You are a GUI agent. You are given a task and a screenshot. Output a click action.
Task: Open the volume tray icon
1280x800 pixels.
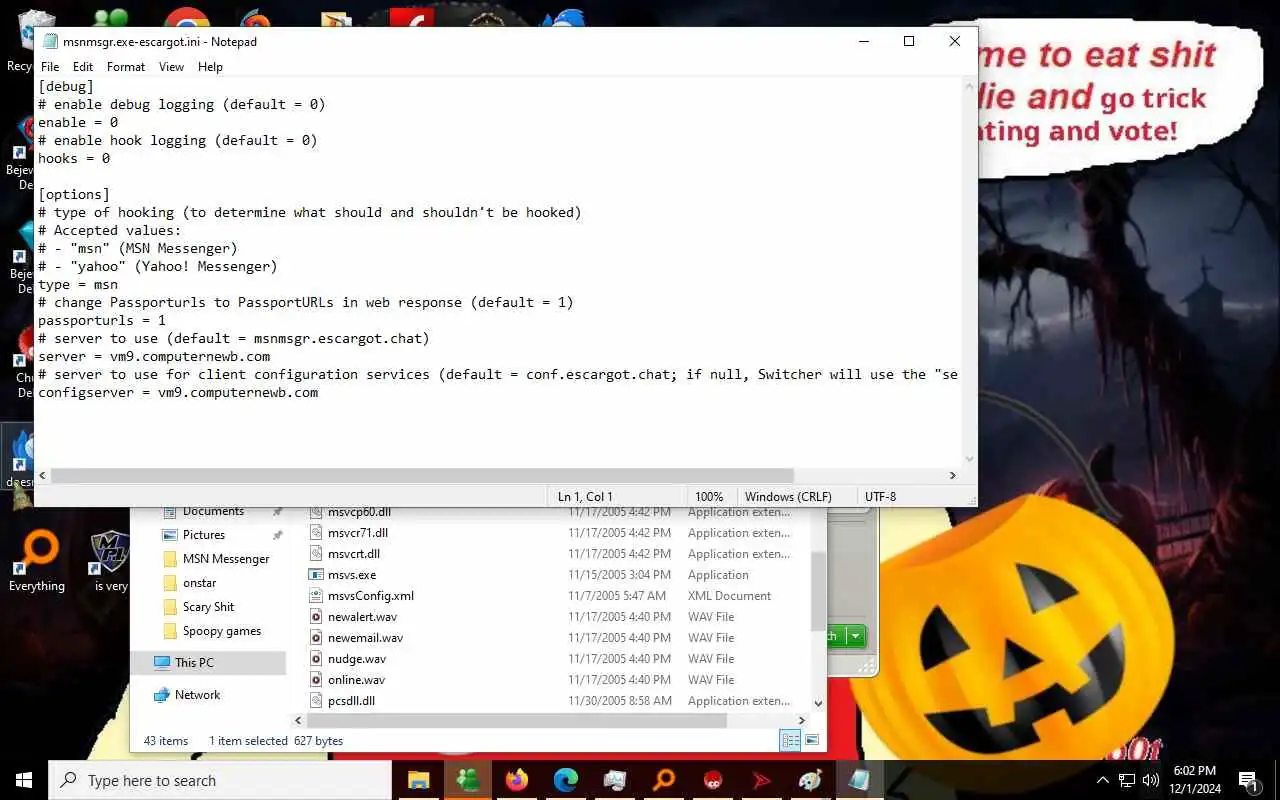click(1151, 780)
